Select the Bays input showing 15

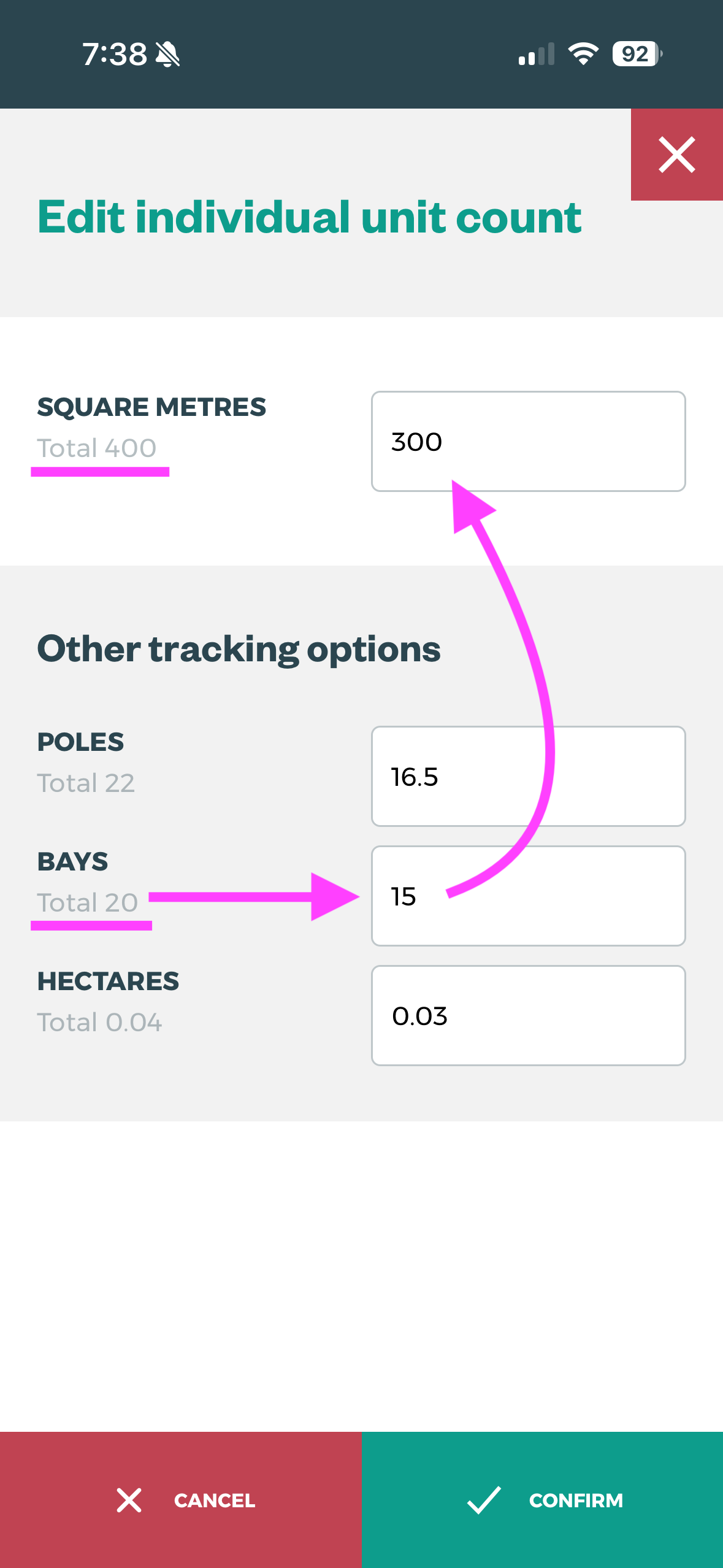[x=528, y=896]
